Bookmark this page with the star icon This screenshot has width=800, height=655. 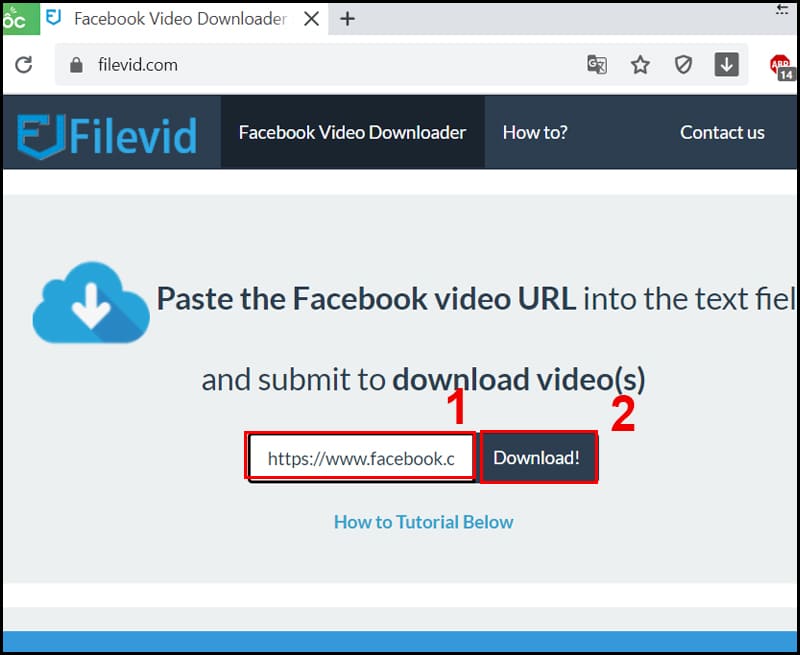point(640,65)
